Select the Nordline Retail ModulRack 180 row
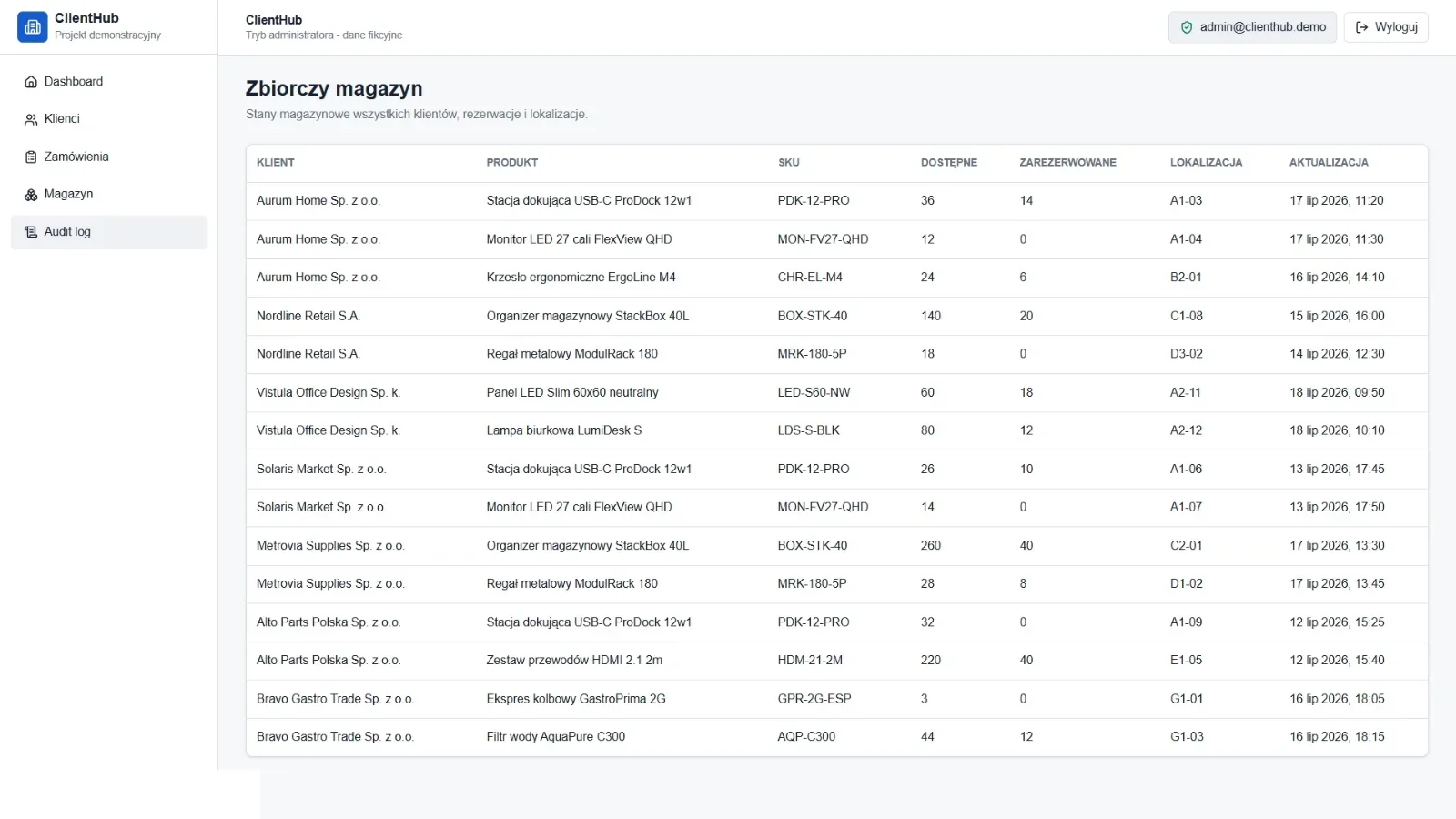 point(837,354)
